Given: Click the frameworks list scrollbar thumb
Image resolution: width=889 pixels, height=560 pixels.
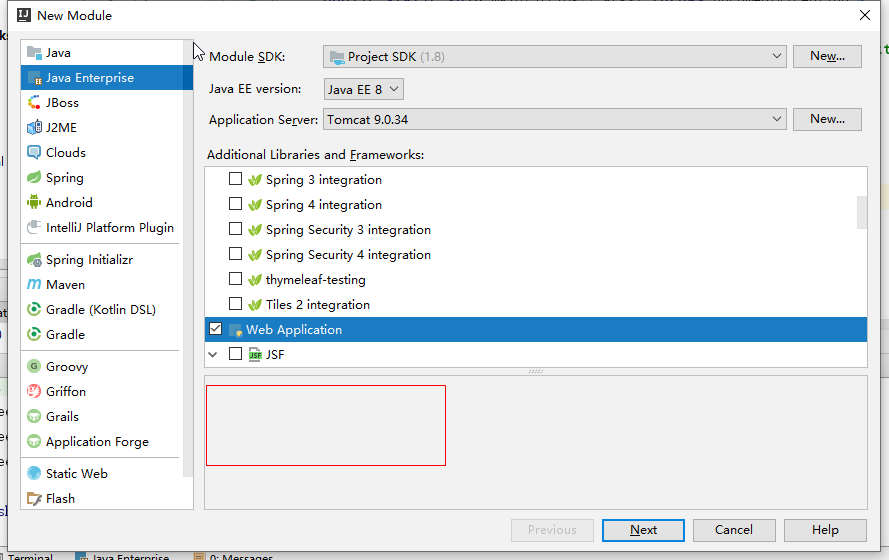Looking at the screenshot, I should 862,212.
